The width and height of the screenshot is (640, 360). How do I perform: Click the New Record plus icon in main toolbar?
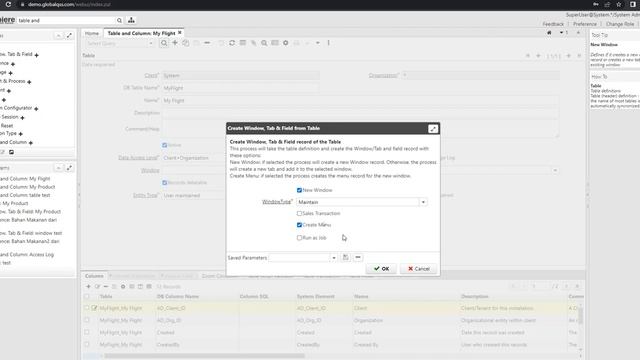(x=175, y=43)
